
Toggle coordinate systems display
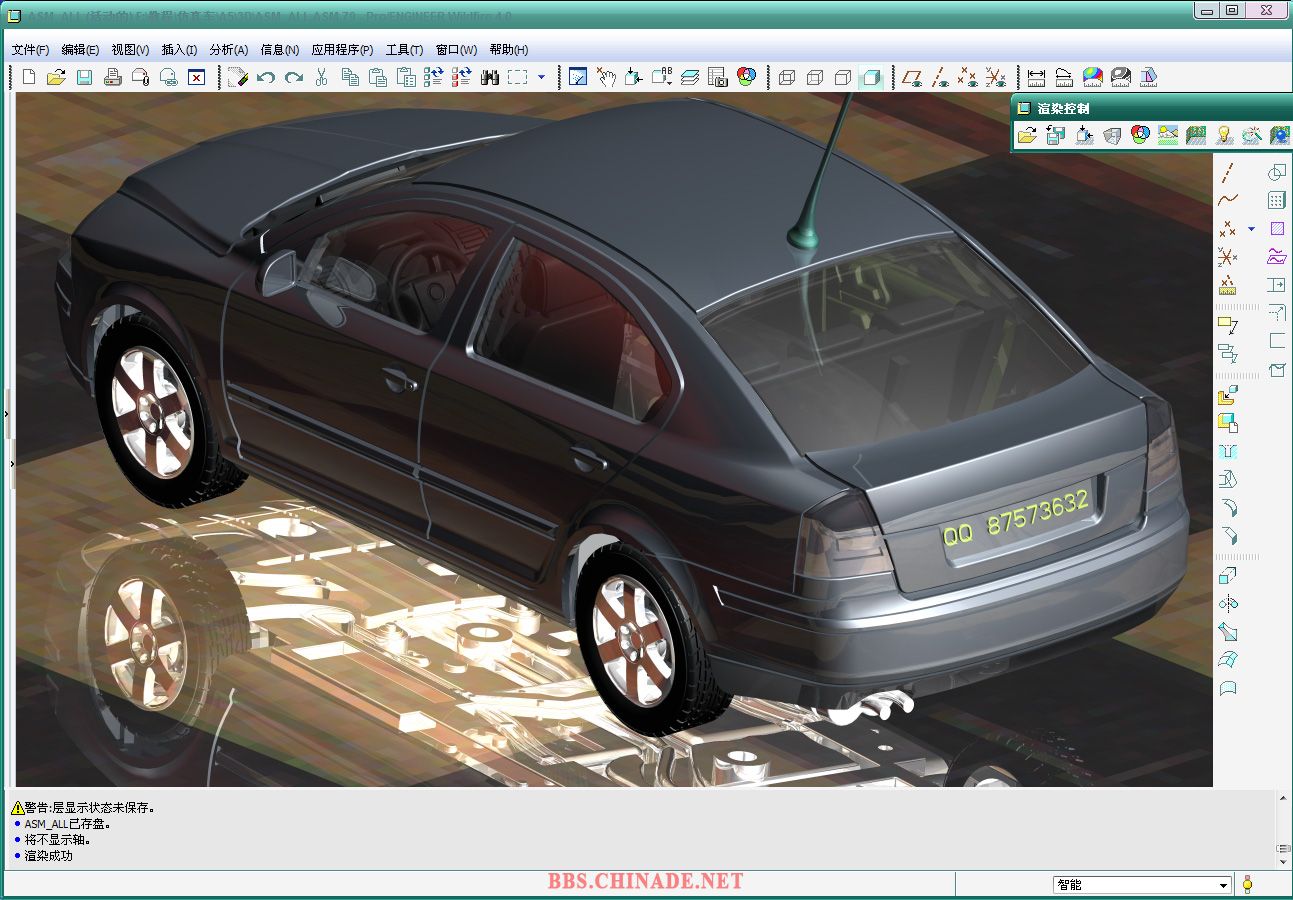tap(995, 77)
